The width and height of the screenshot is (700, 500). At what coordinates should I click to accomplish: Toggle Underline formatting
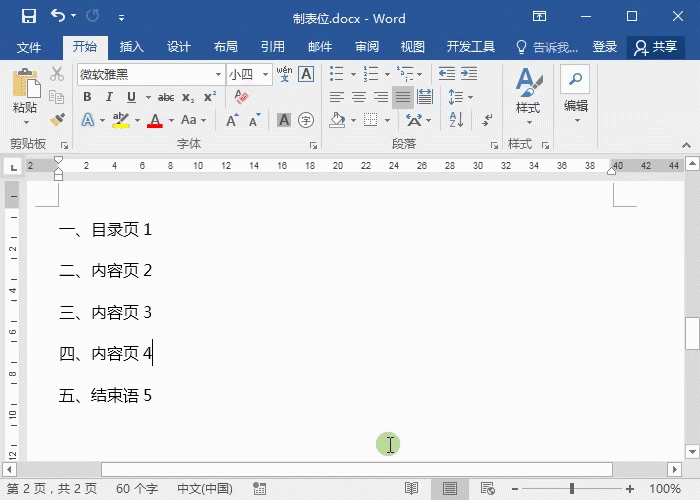tap(131, 97)
